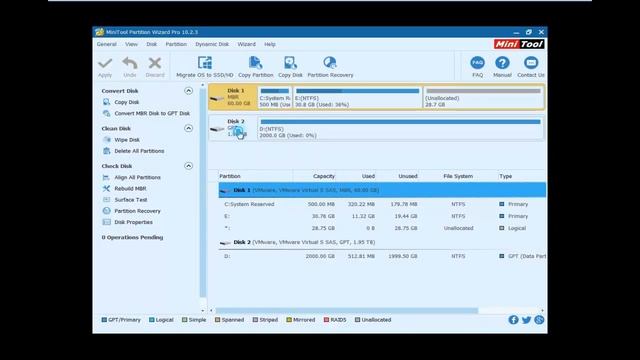Open the Help menu
640x360 pixels.
pyautogui.click(x=270, y=44)
